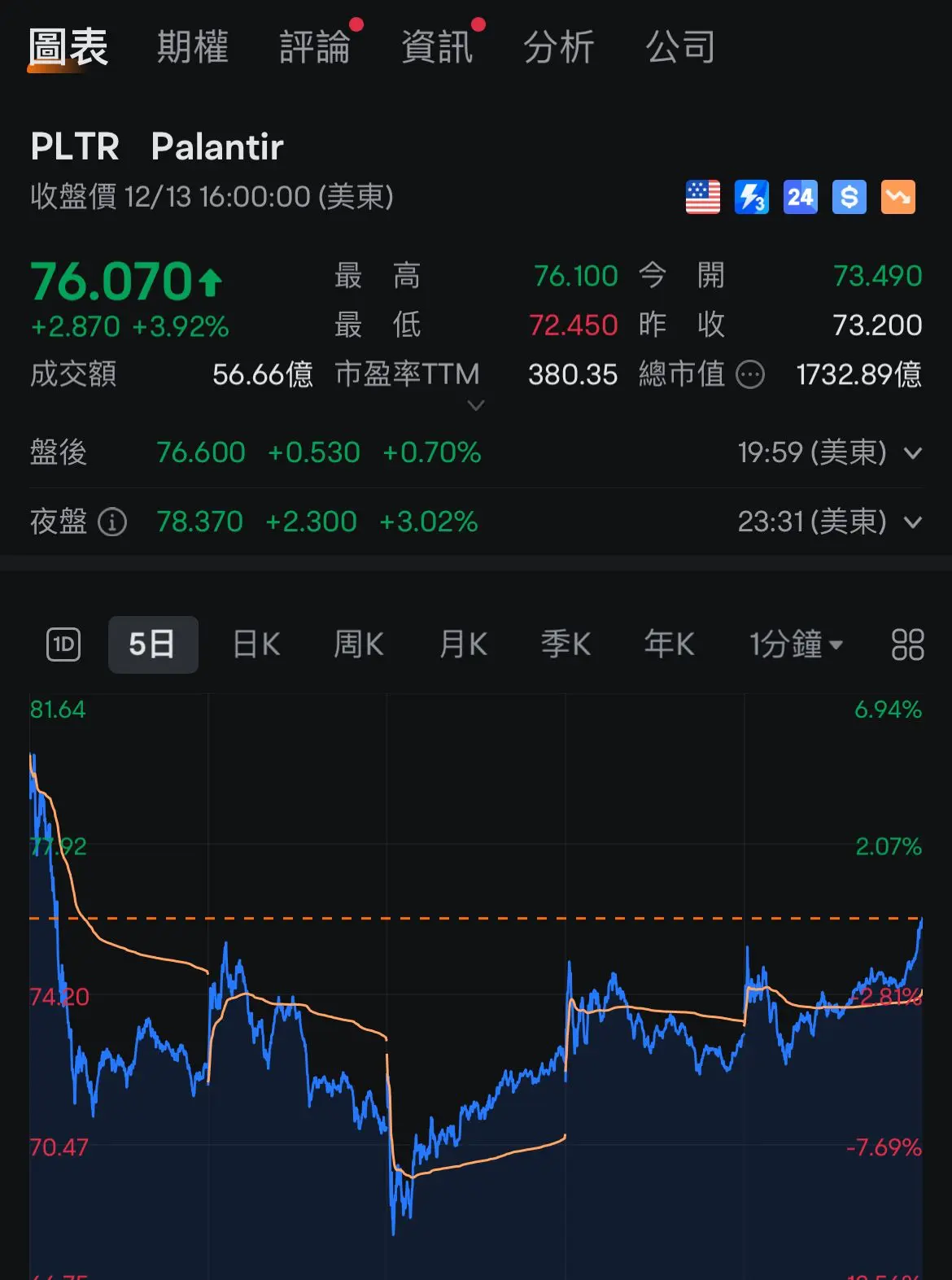Tap the +2.870 price change value
The width and height of the screenshot is (952, 1280).
76,327
